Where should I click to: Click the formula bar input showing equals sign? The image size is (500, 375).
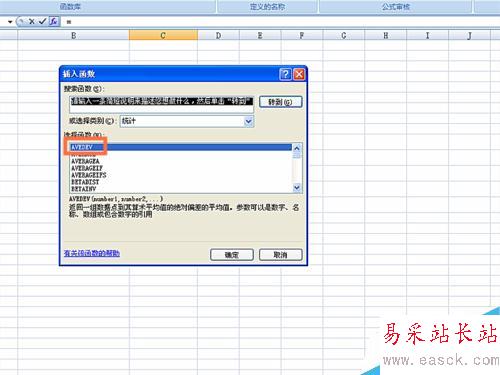[x=280, y=22]
